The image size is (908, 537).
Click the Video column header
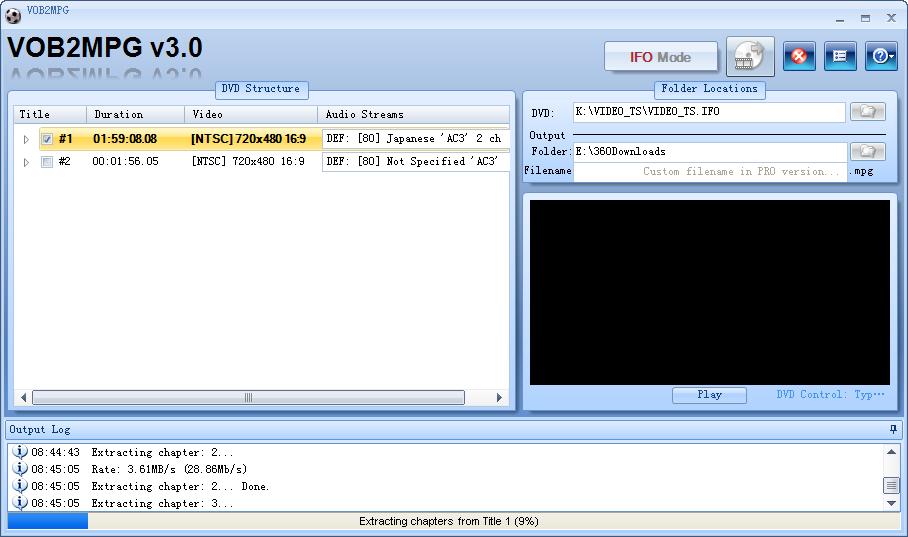click(x=251, y=114)
